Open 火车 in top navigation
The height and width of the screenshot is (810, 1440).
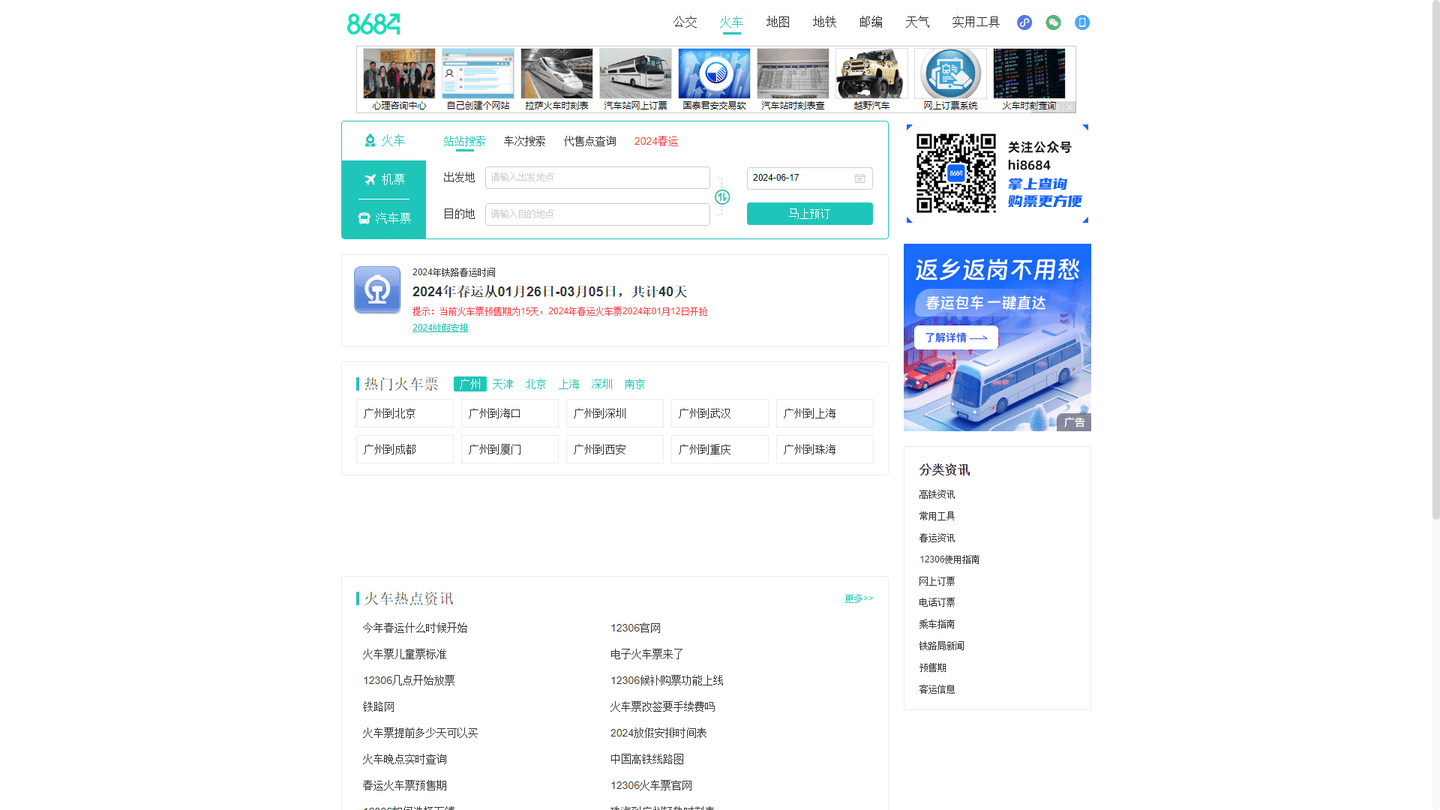click(731, 22)
